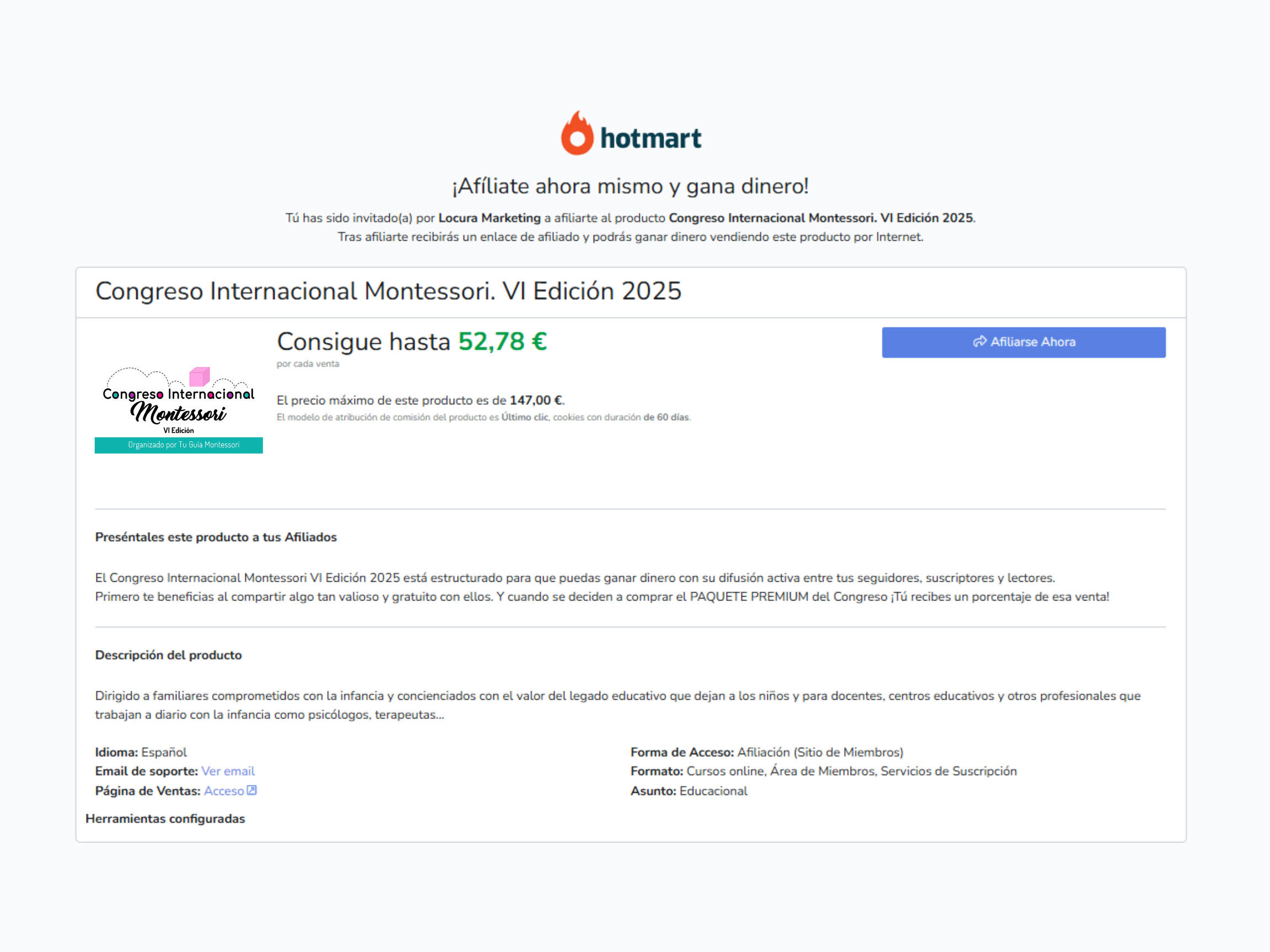This screenshot has height=952, width=1270.
Task: Click the commission amount 52,78 €
Action: (502, 342)
